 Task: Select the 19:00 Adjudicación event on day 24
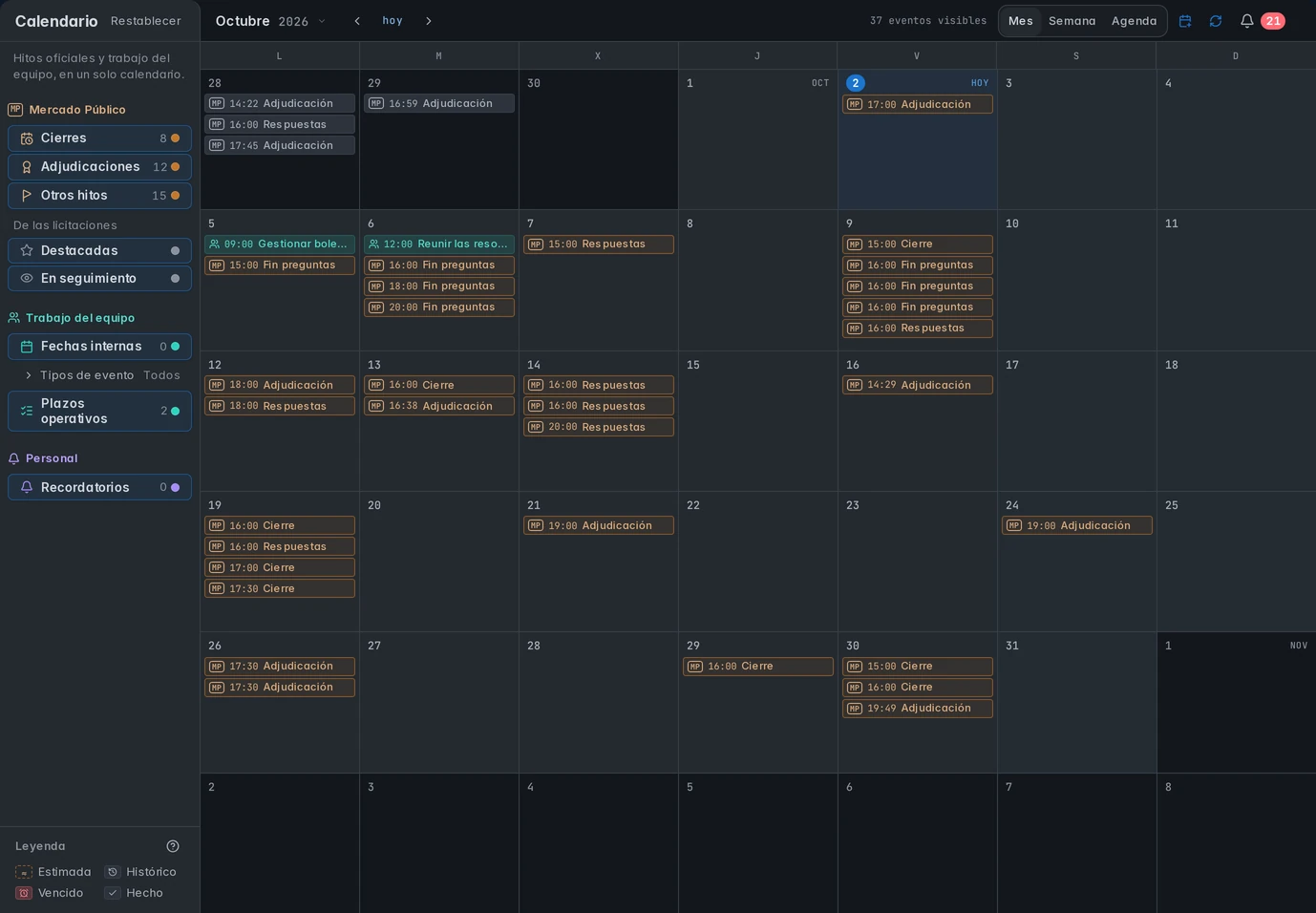pyautogui.click(x=1077, y=525)
